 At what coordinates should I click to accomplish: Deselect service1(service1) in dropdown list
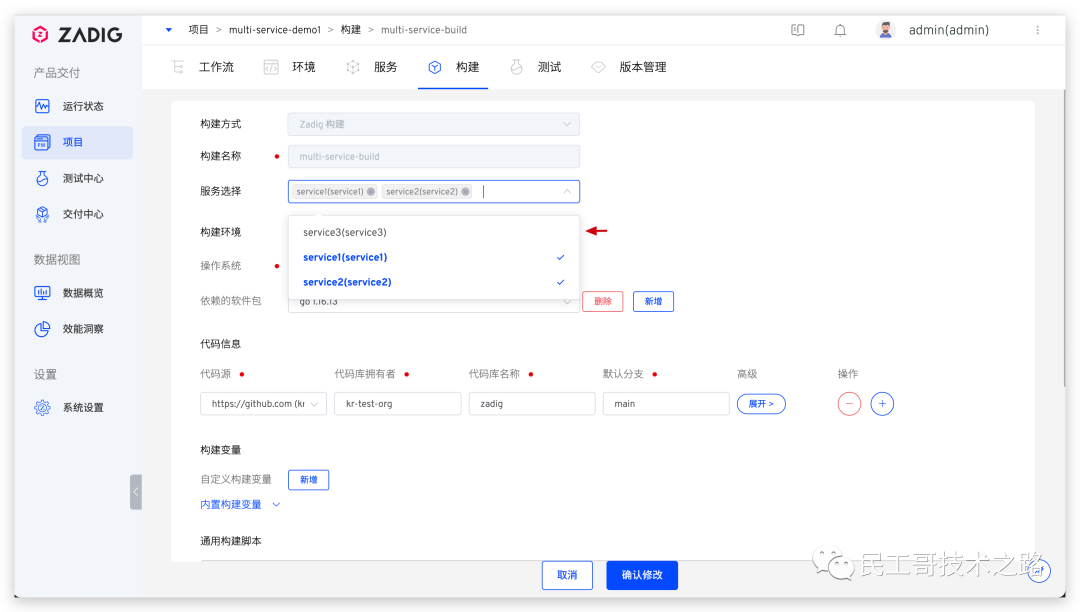pos(345,257)
